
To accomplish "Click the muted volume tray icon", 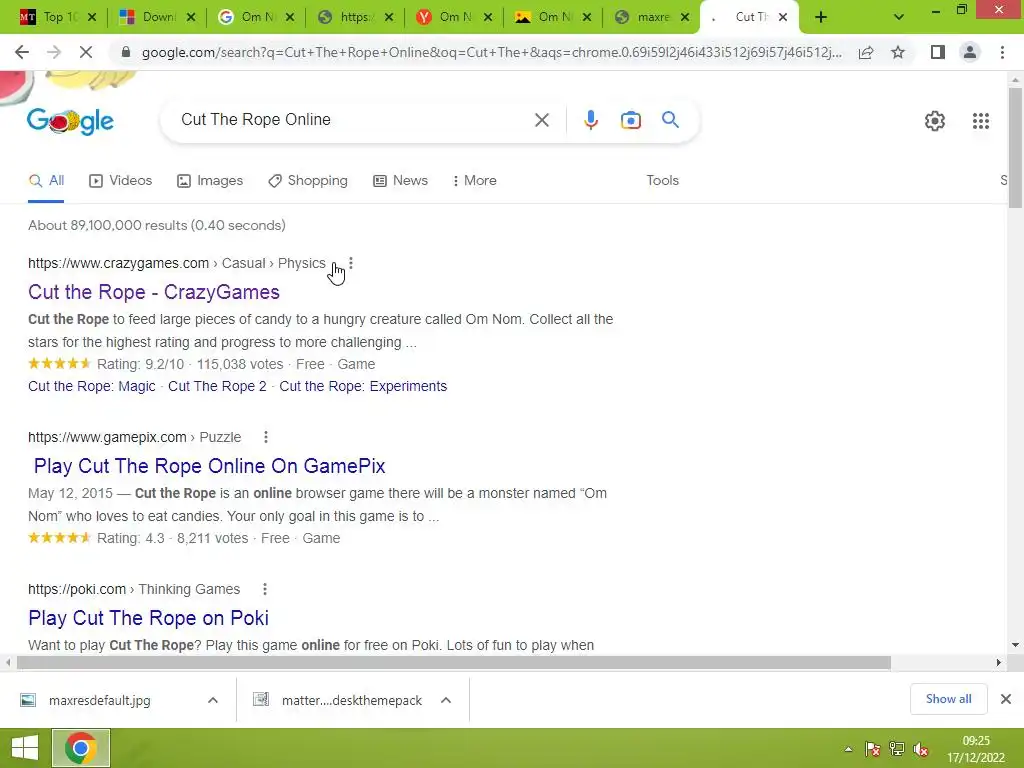I will [921, 749].
